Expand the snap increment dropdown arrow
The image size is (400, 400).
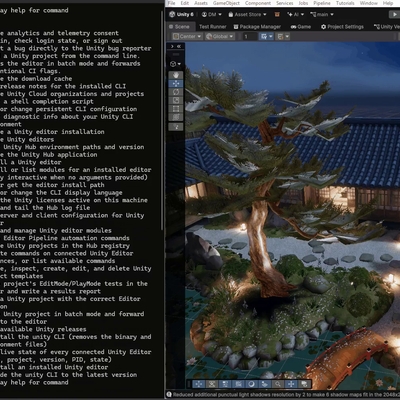click(x=287, y=36)
